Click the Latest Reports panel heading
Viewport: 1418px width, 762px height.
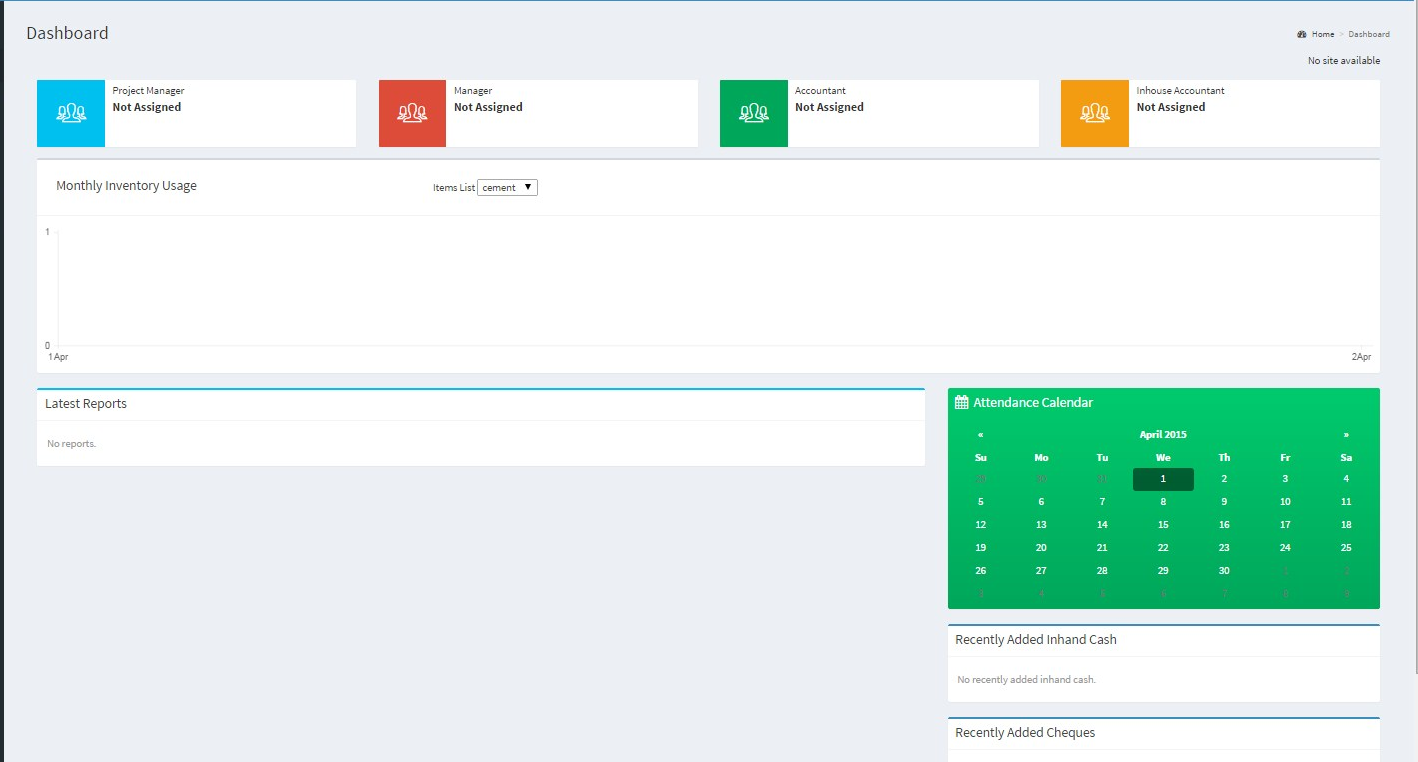[86, 404]
